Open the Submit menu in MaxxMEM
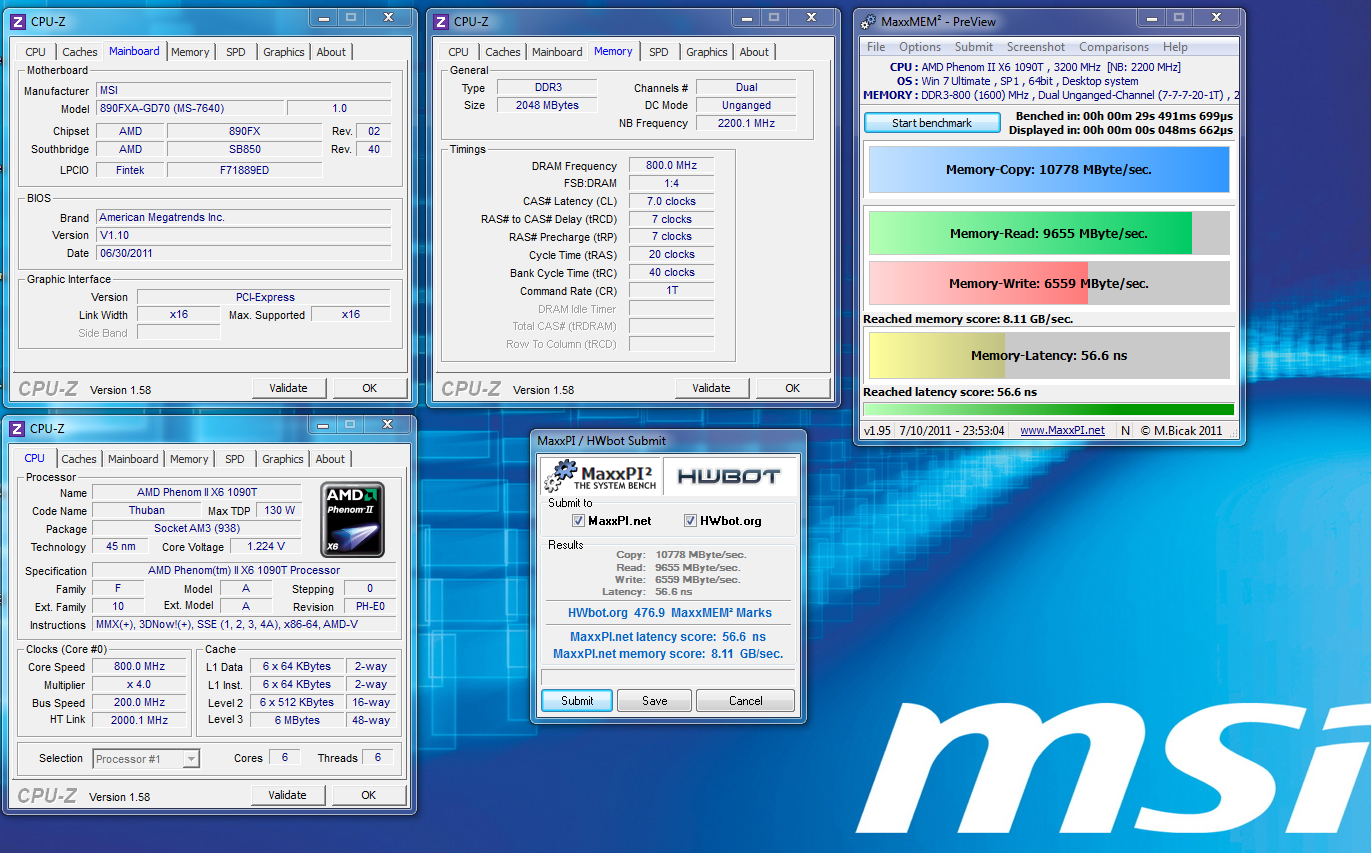Image resolution: width=1371 pixels, height=853 pixels. pyautogui.click(x=974, y=47)
